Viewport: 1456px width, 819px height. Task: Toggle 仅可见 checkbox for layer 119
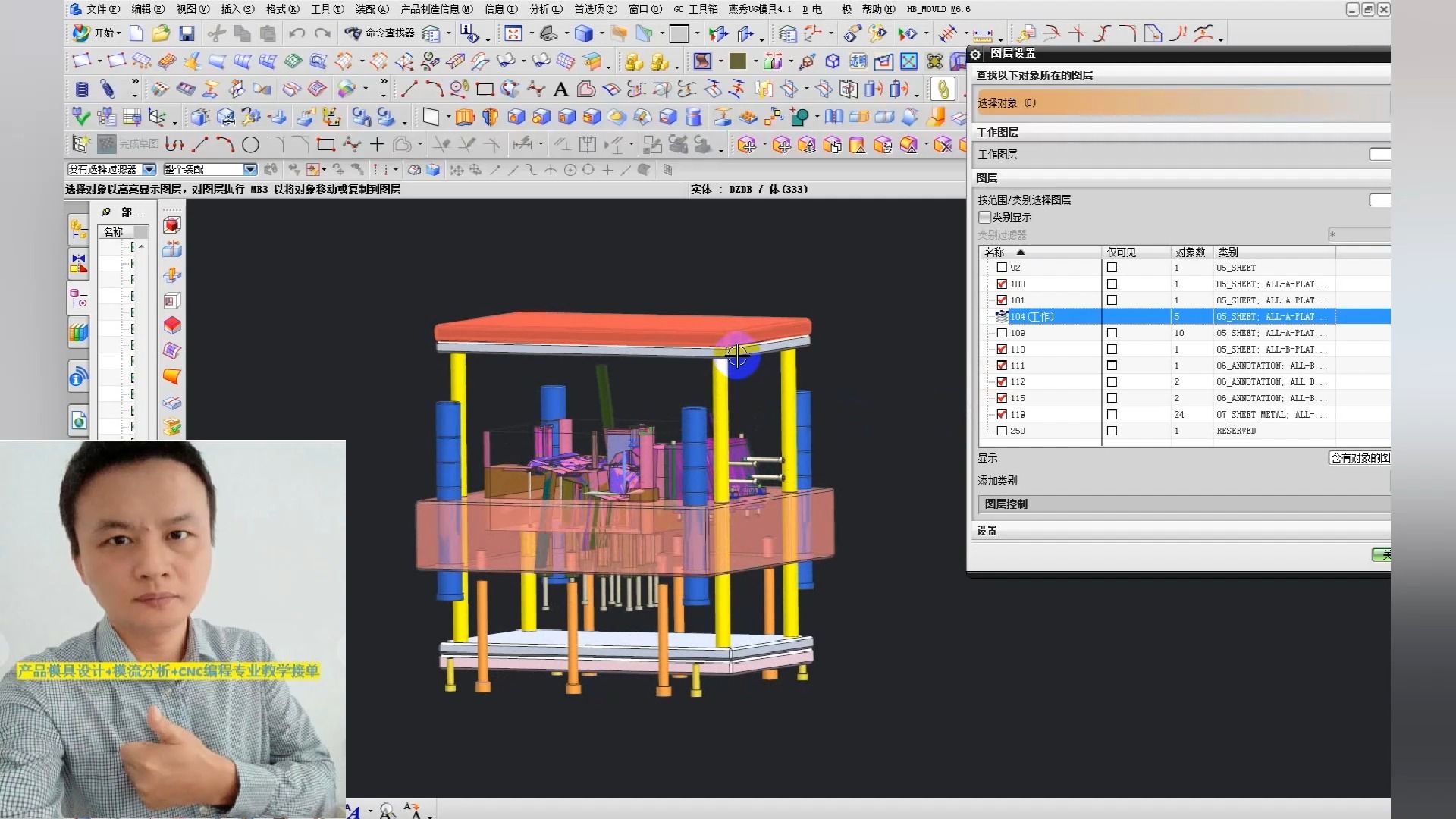(x=1112, y=415)
